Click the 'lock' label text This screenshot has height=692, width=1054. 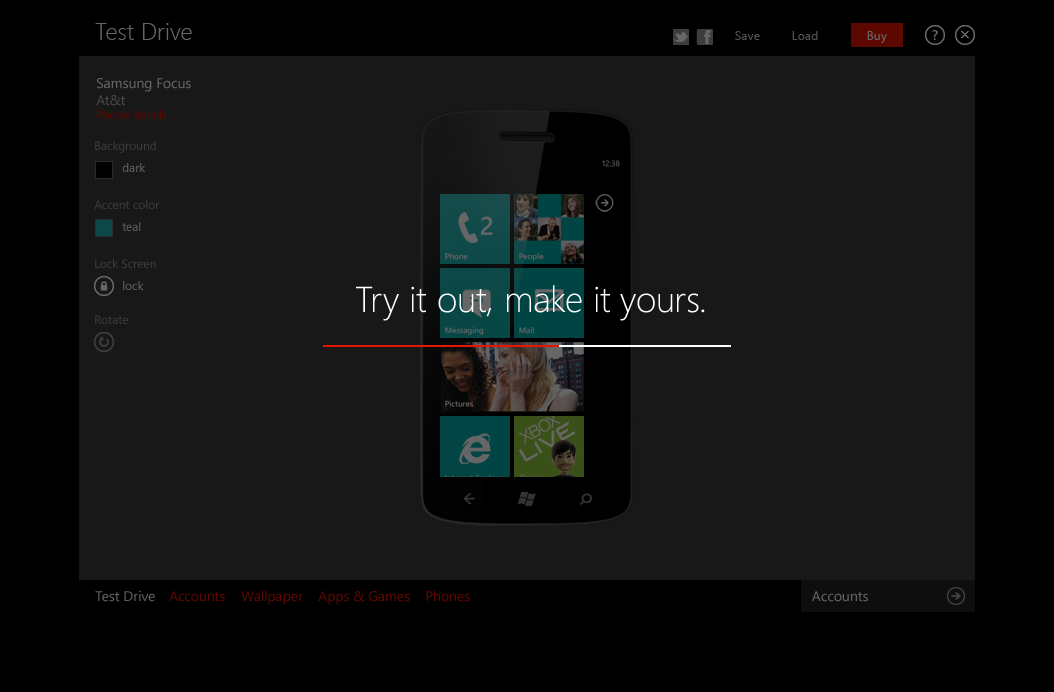[x=132, y=286]
